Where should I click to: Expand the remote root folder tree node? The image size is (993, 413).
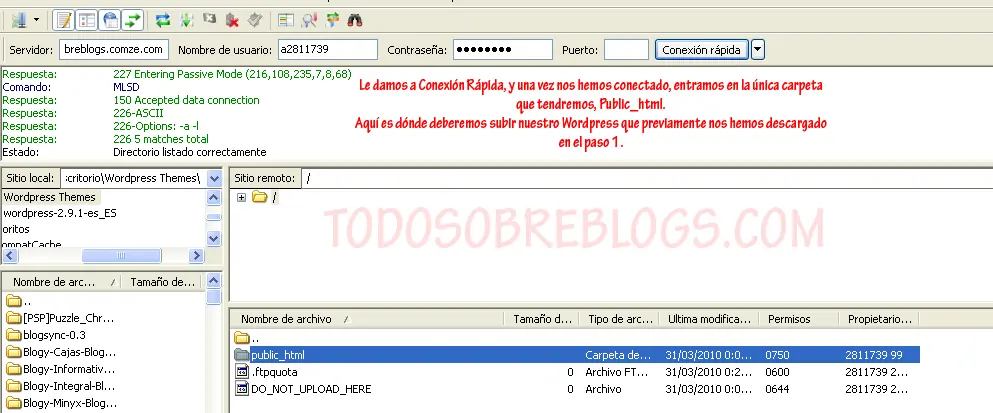[x=241, y=198]
